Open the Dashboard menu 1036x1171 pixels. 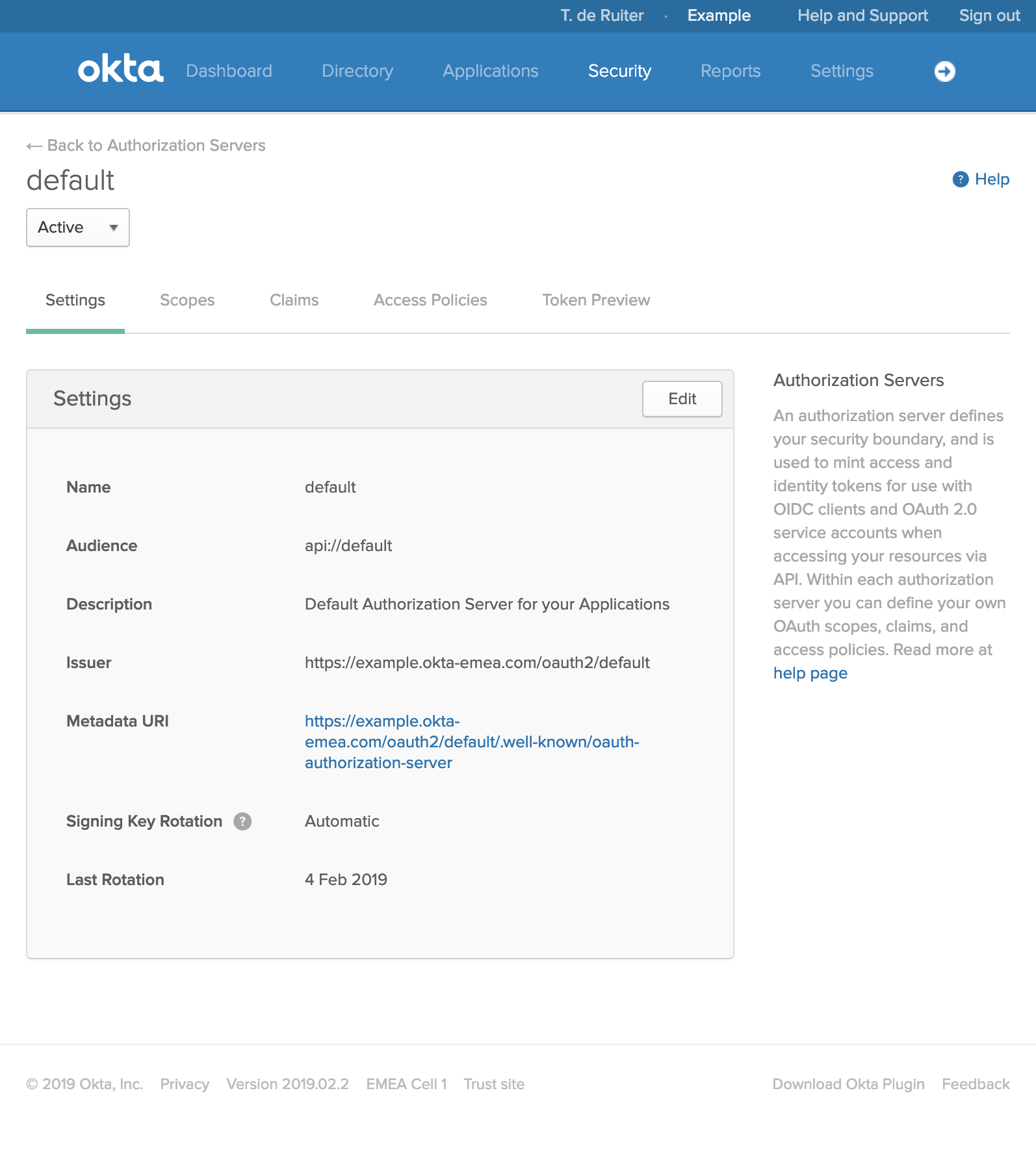click(x=229, y=71)
